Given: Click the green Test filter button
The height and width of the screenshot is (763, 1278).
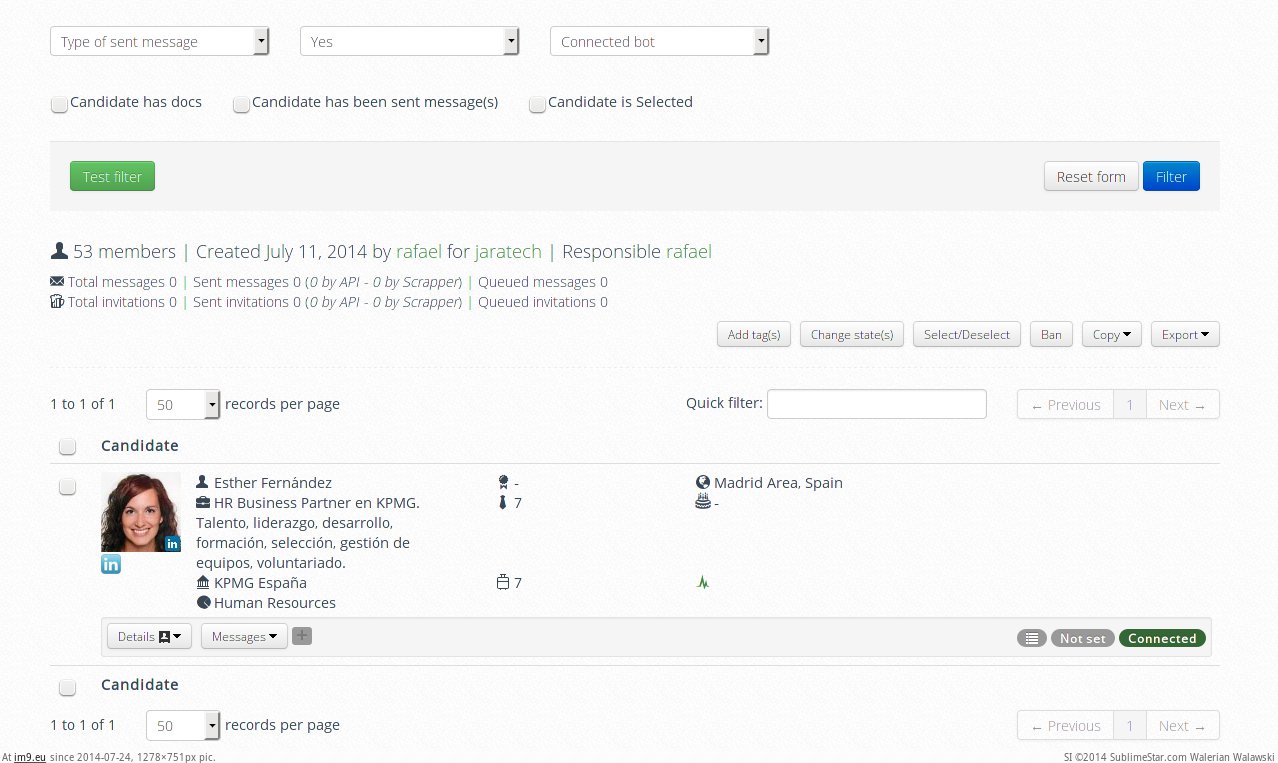Looking at the screenshot, I should (x=112, y=176).
